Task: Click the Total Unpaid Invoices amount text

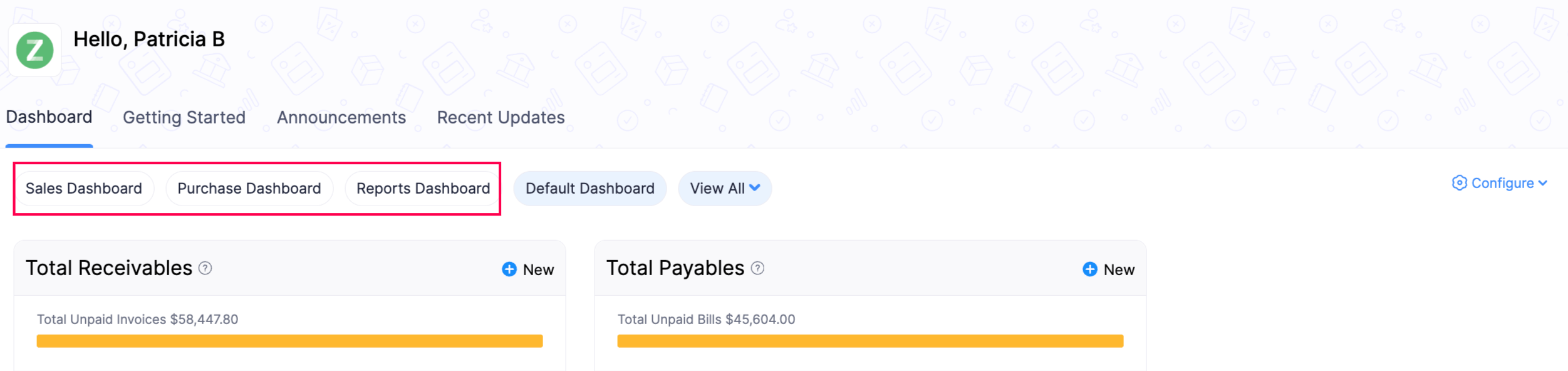Action: pyautogui.click(x=204, y=320)
